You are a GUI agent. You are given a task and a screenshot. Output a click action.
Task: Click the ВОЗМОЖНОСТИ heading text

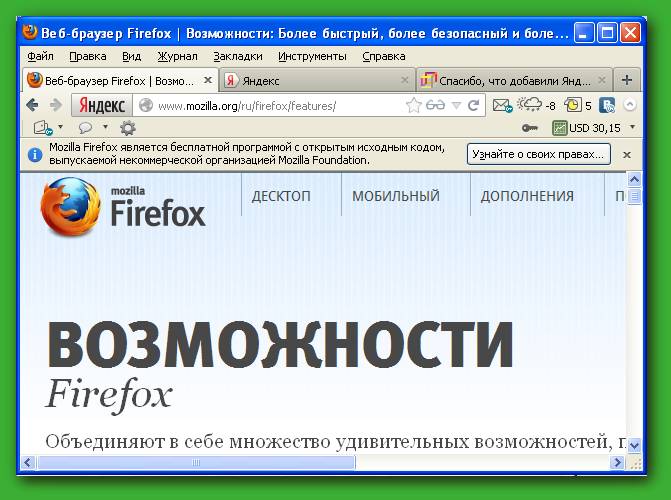(x=280, y=345)
